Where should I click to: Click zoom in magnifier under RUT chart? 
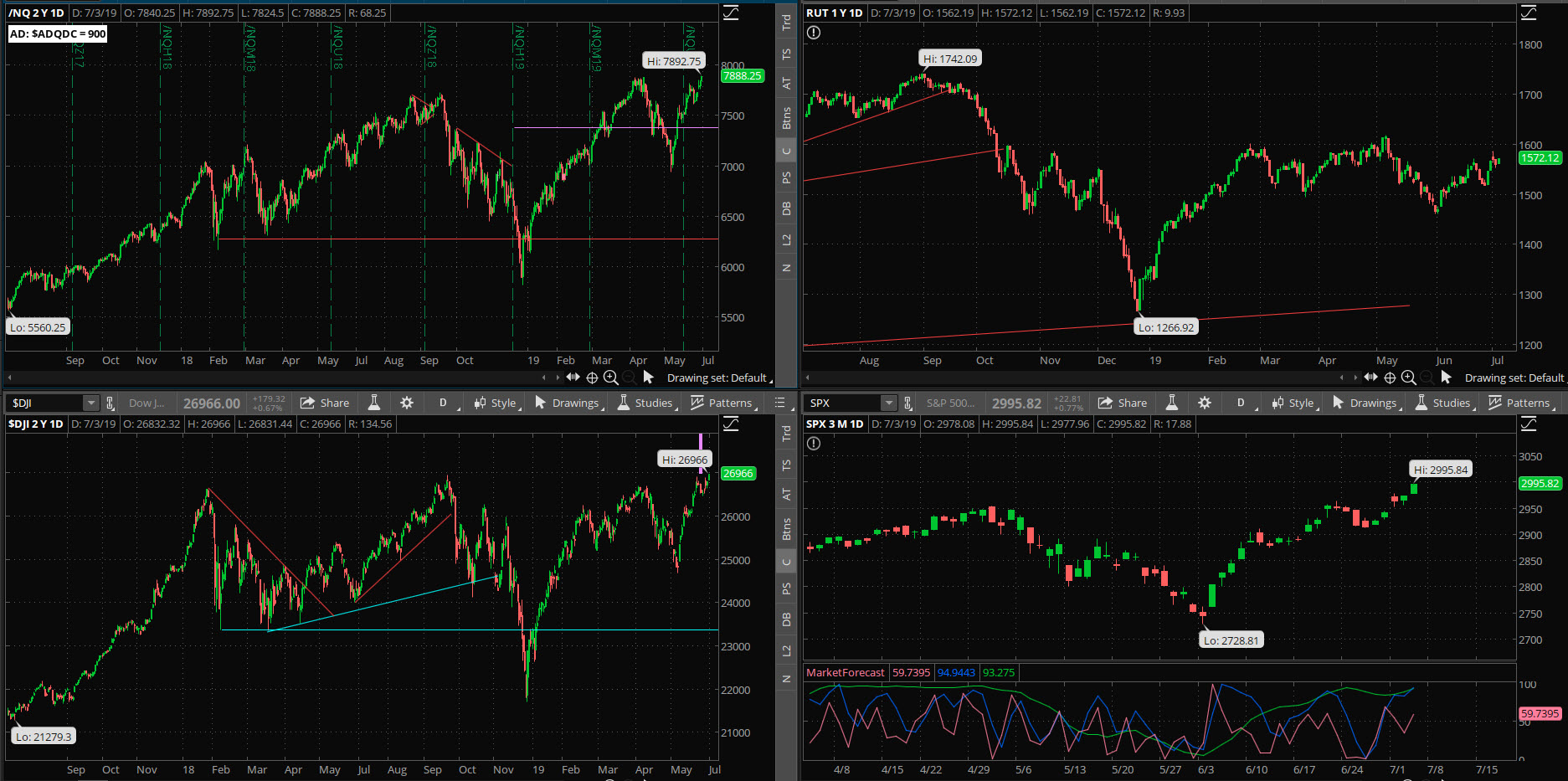click(1409, 378)
